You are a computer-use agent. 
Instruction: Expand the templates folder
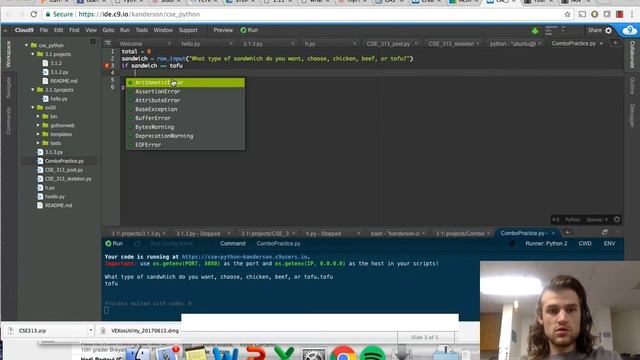(38, 134)
